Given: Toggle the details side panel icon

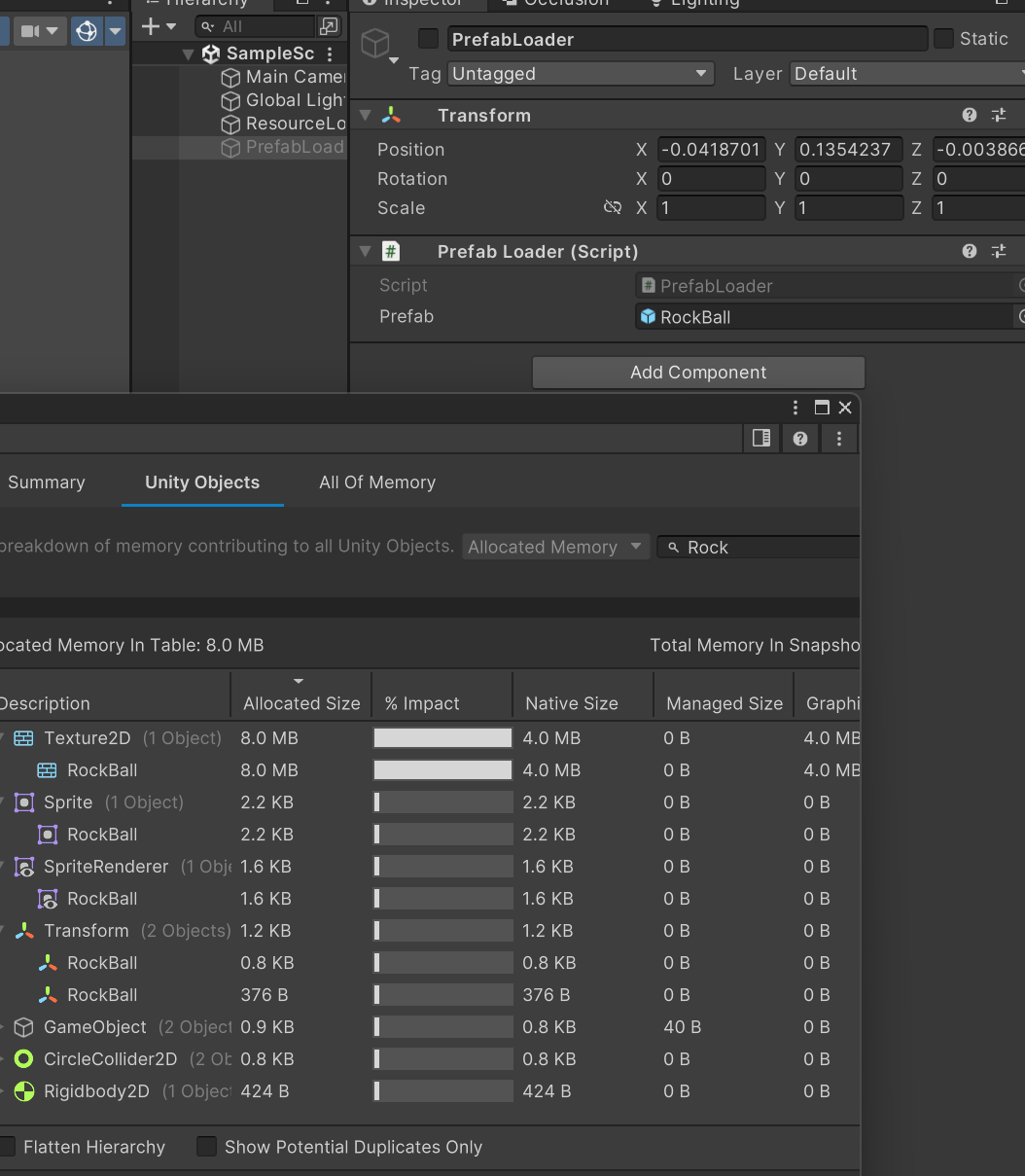Looking at the screenshot, I should click(761, 439).
